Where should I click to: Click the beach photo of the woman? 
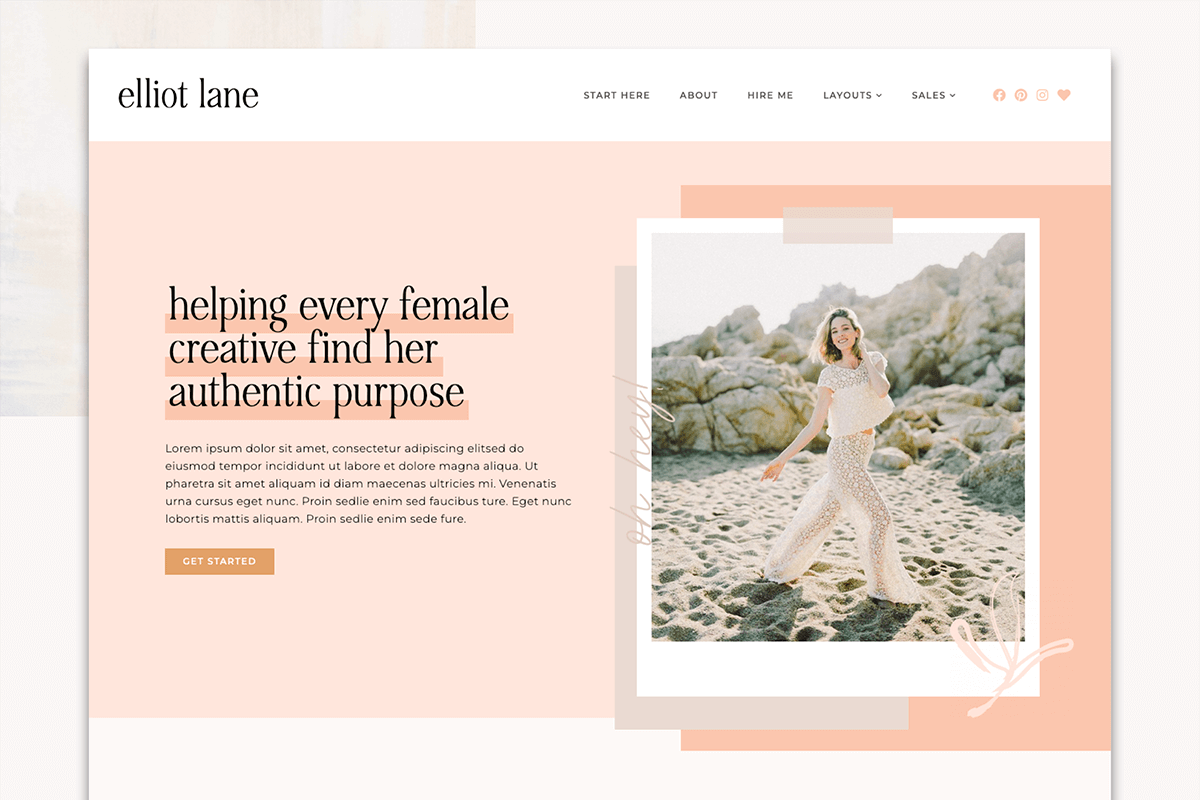pyautogui.click(x=837, y=436)
